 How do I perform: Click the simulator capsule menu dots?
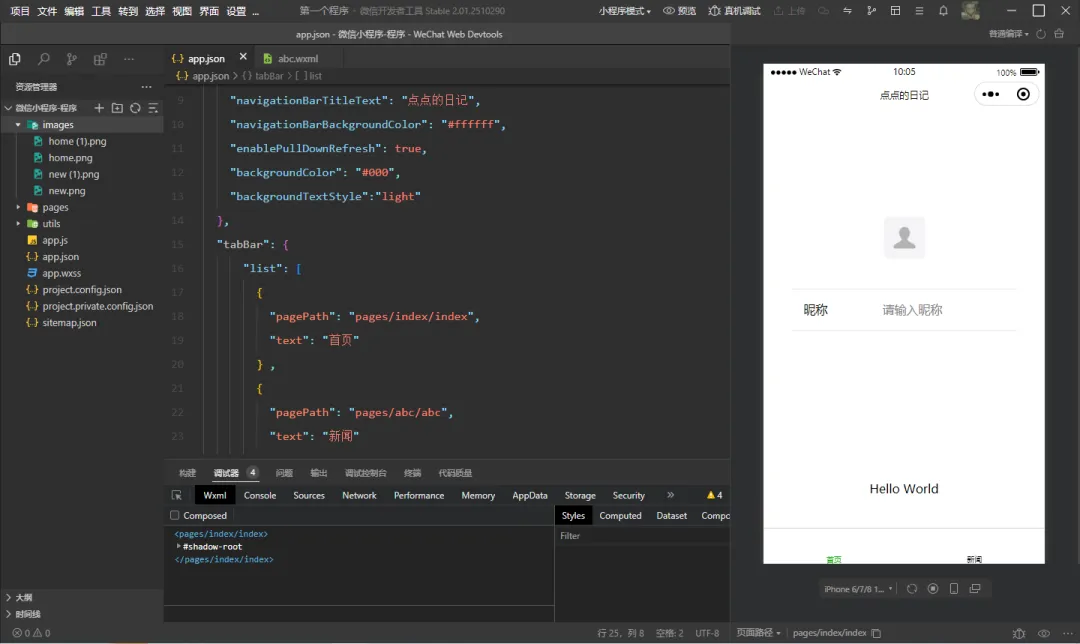(990, 94)
